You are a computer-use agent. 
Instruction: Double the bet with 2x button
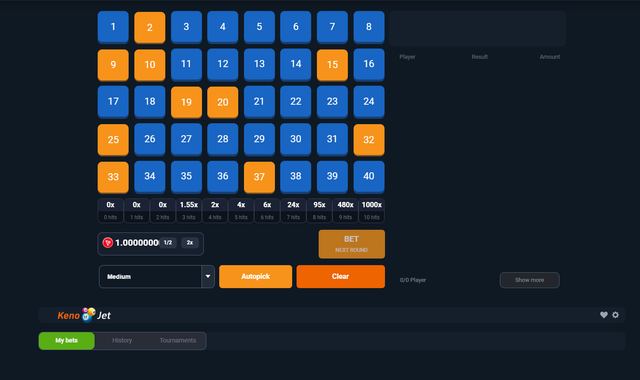pyautogui.click(x=190, y=243)
